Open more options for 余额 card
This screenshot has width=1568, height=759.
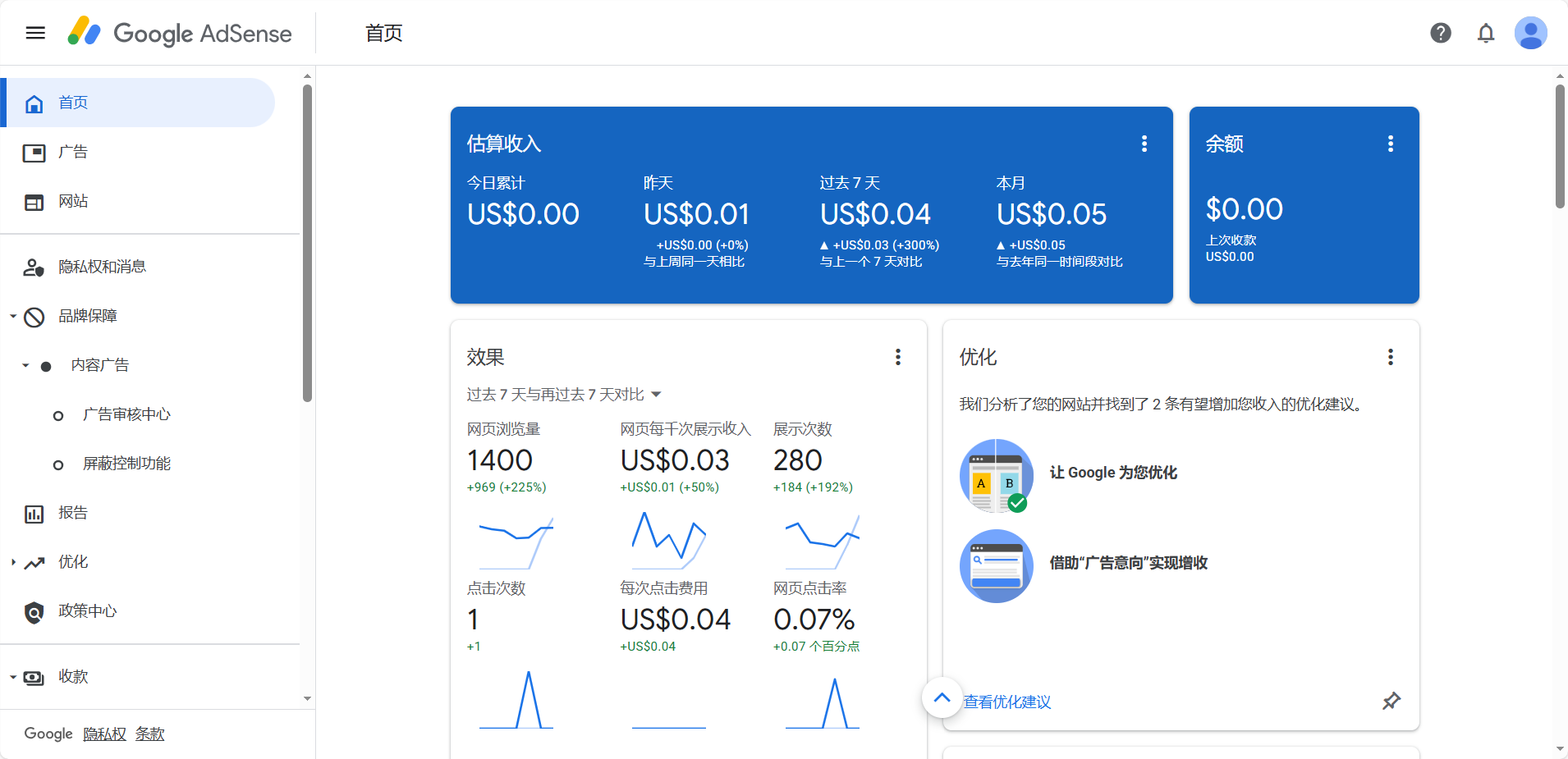(x=1390, y=144)
